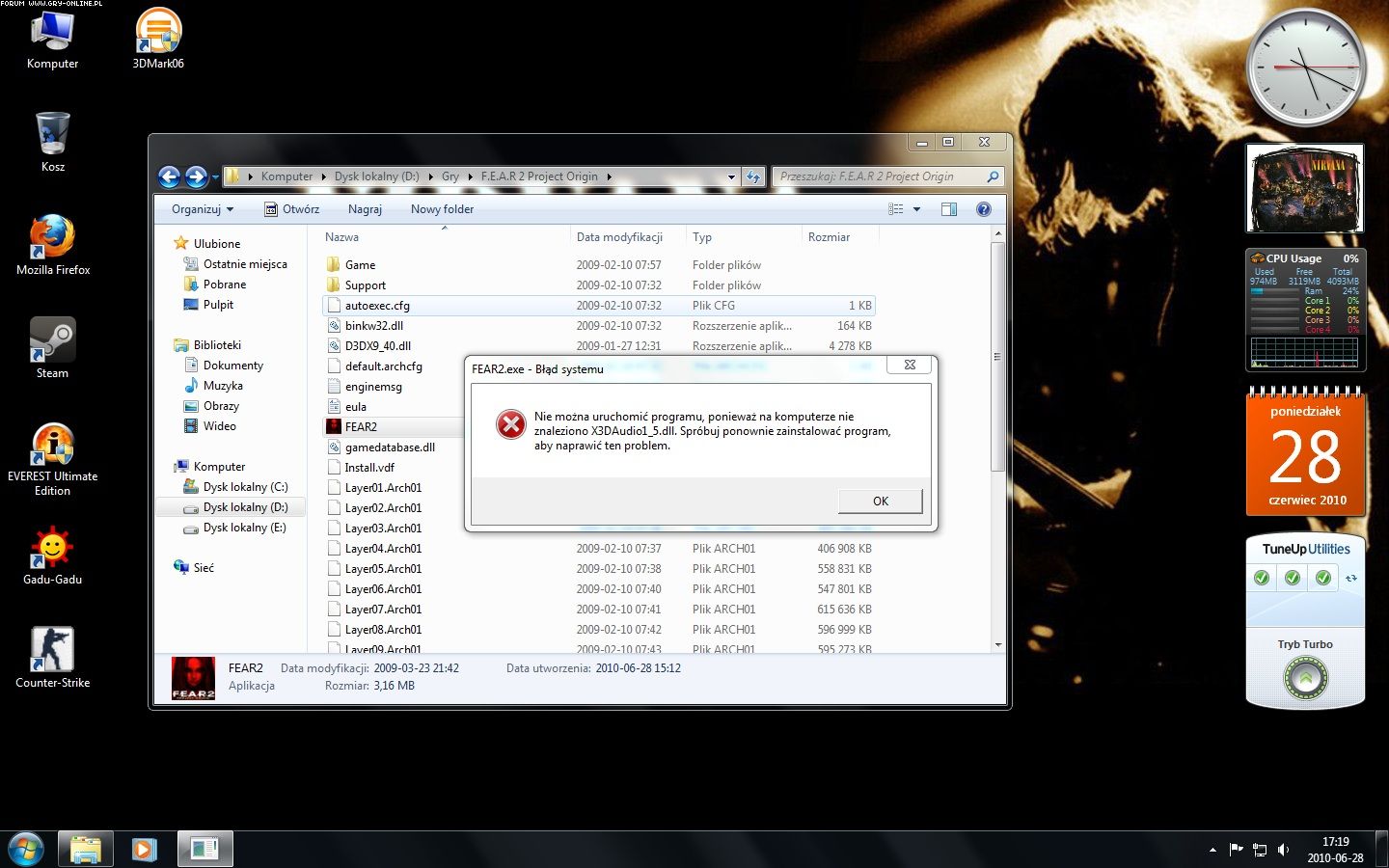This screenshot has height=868, width=1389.
Task: Click the Explorer forward arrow button
Action: tap(196, 176)
